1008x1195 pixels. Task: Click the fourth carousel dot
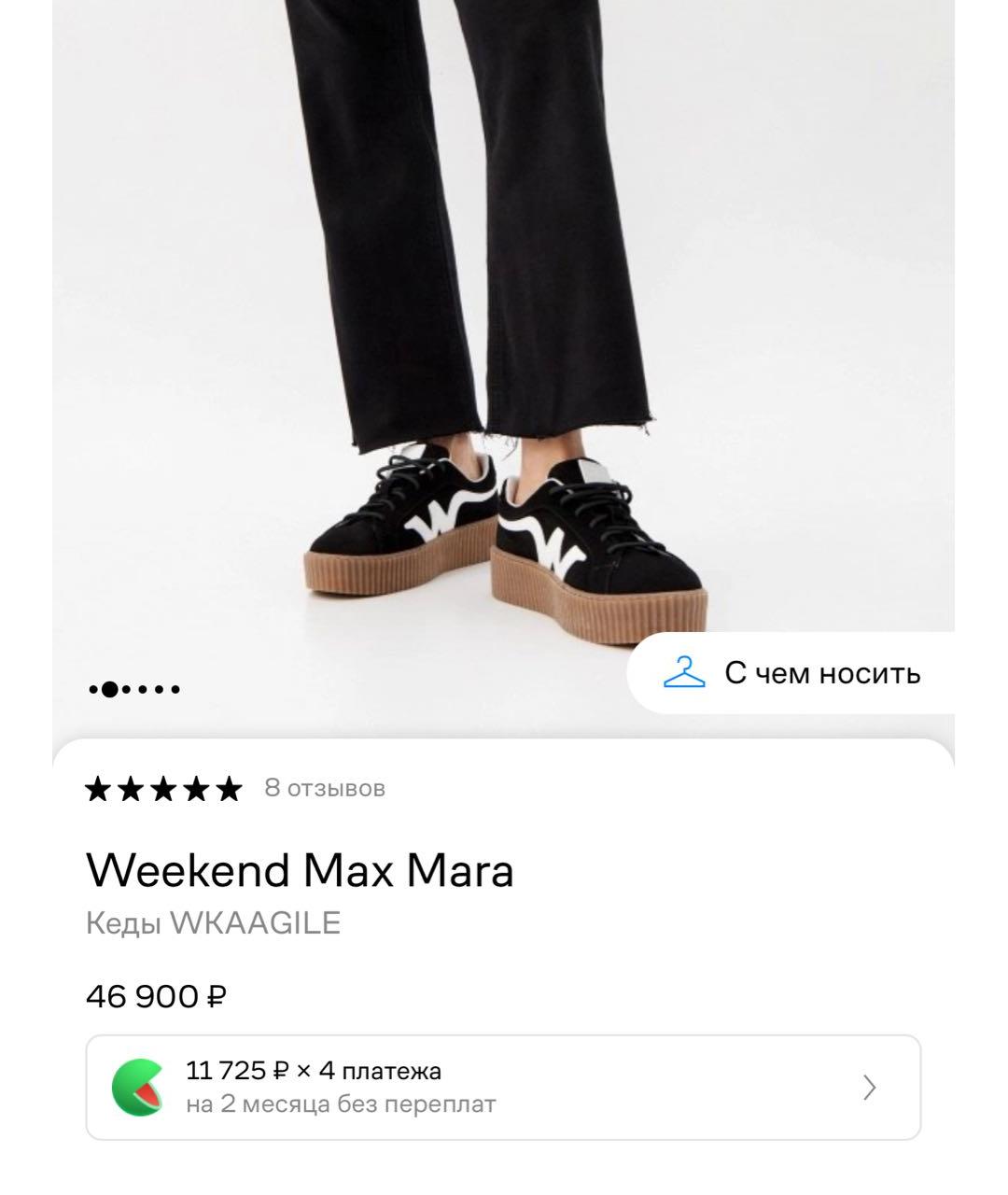(143, 689)
